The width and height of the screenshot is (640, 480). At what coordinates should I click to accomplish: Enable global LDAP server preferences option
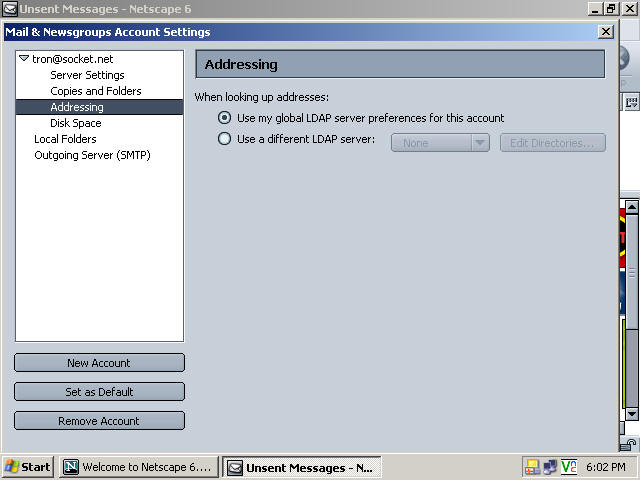tap(224, 118)
